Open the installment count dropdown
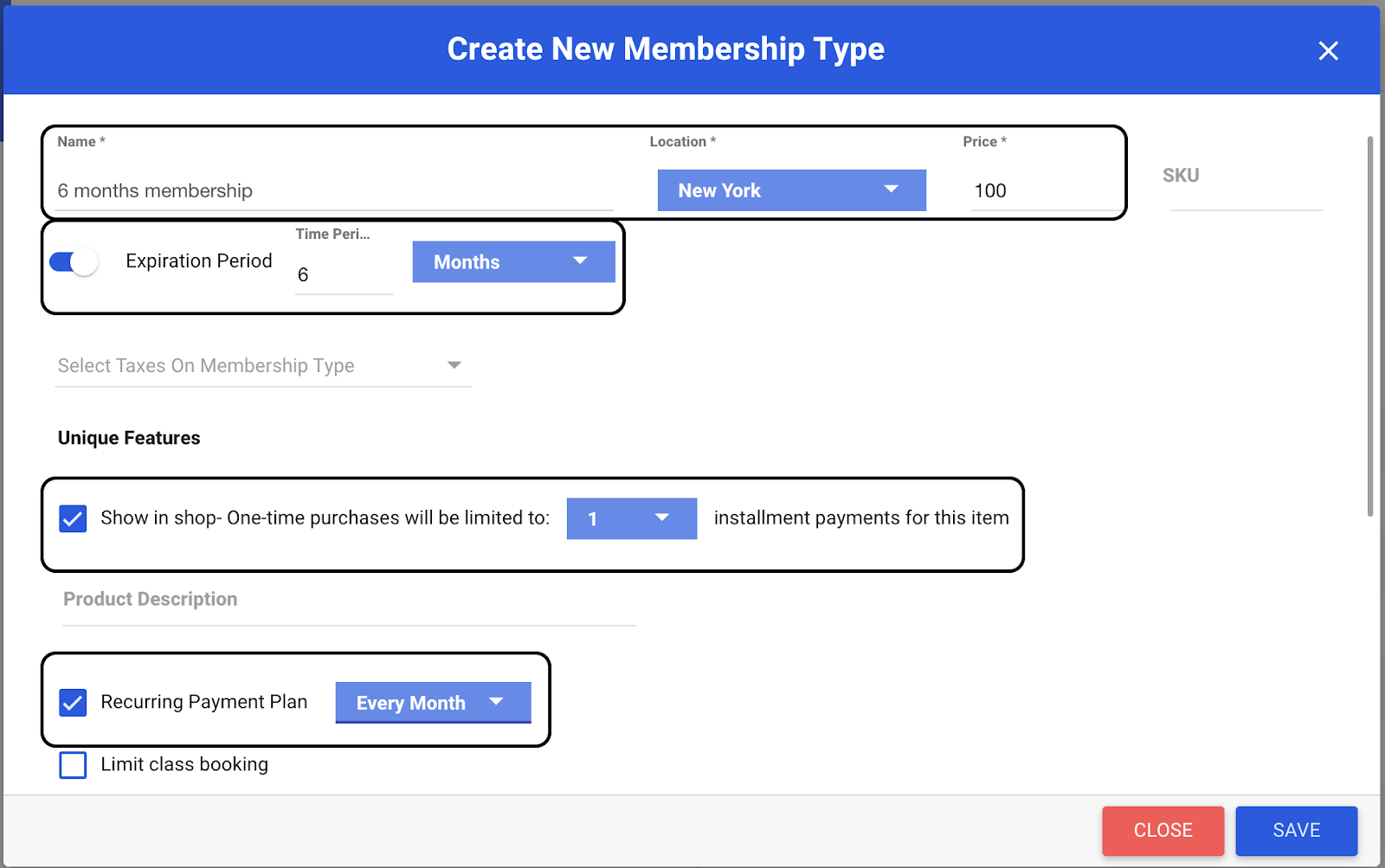1385x868 pixels. (x=631, y=518)
